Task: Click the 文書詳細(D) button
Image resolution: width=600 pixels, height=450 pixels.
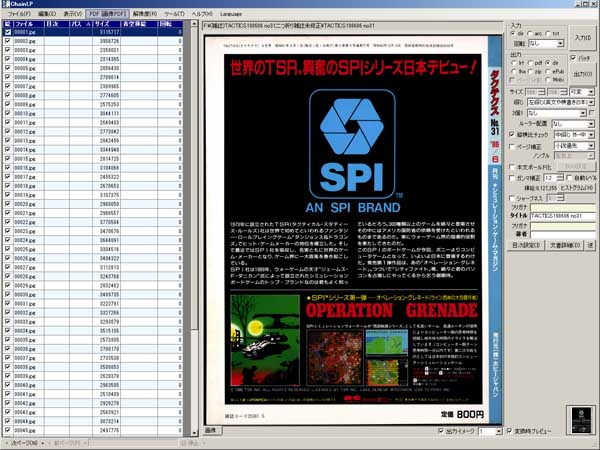Action: pos(565,245)
